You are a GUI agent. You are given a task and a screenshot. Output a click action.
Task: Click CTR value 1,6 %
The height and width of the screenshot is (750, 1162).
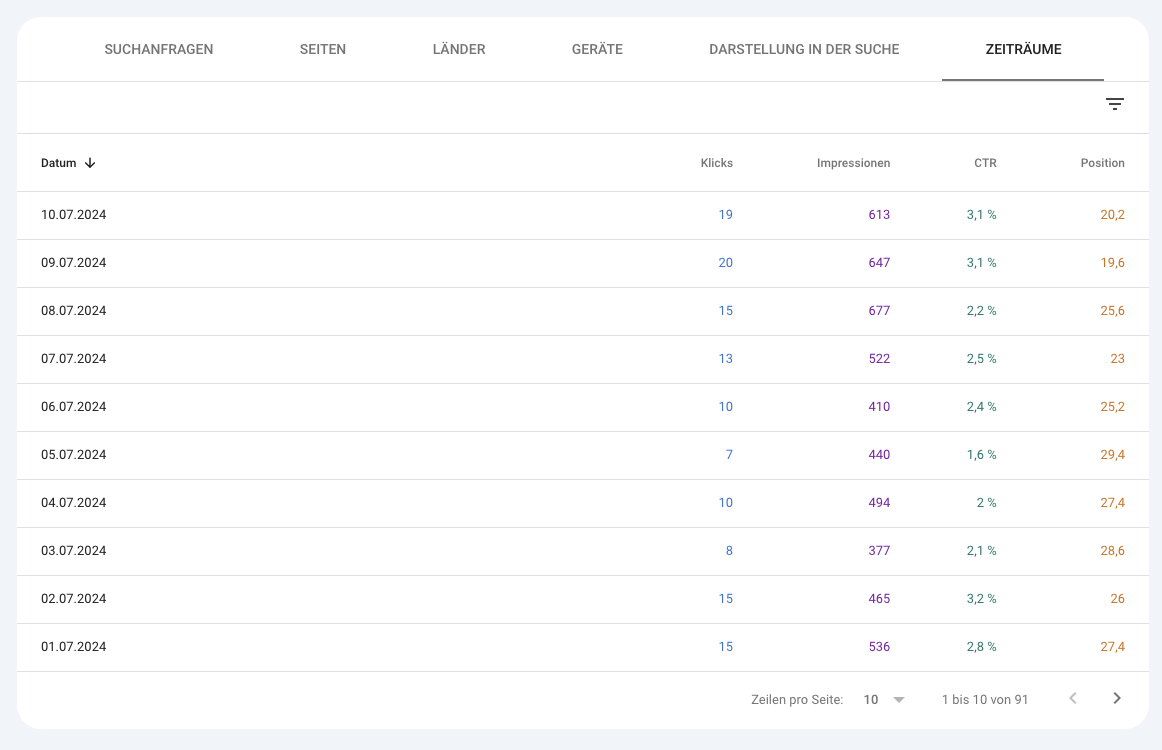point(981,455)
